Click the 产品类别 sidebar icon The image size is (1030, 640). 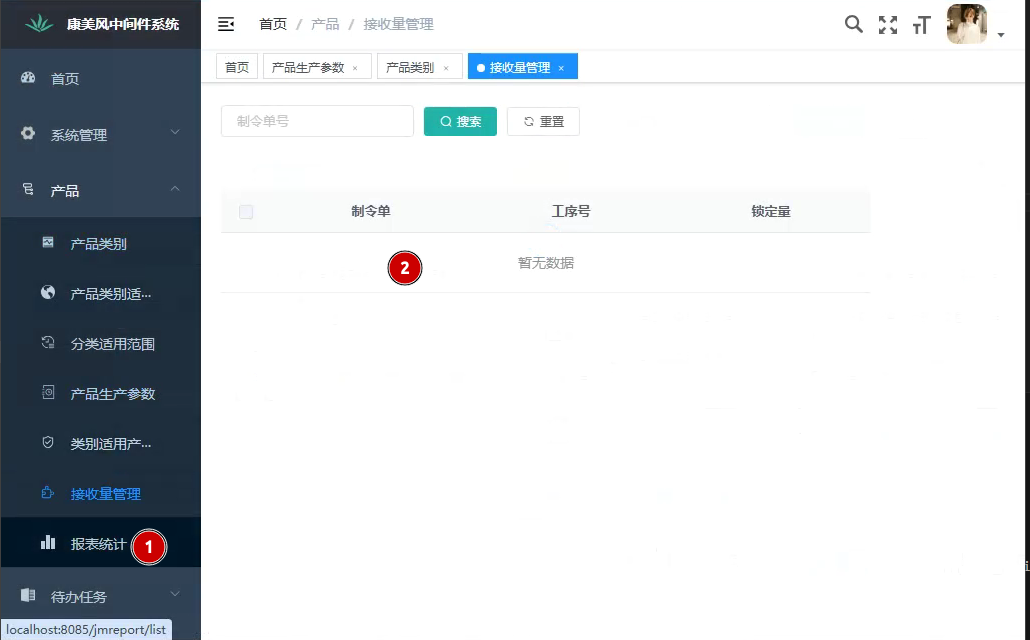[x=48, y=243]
